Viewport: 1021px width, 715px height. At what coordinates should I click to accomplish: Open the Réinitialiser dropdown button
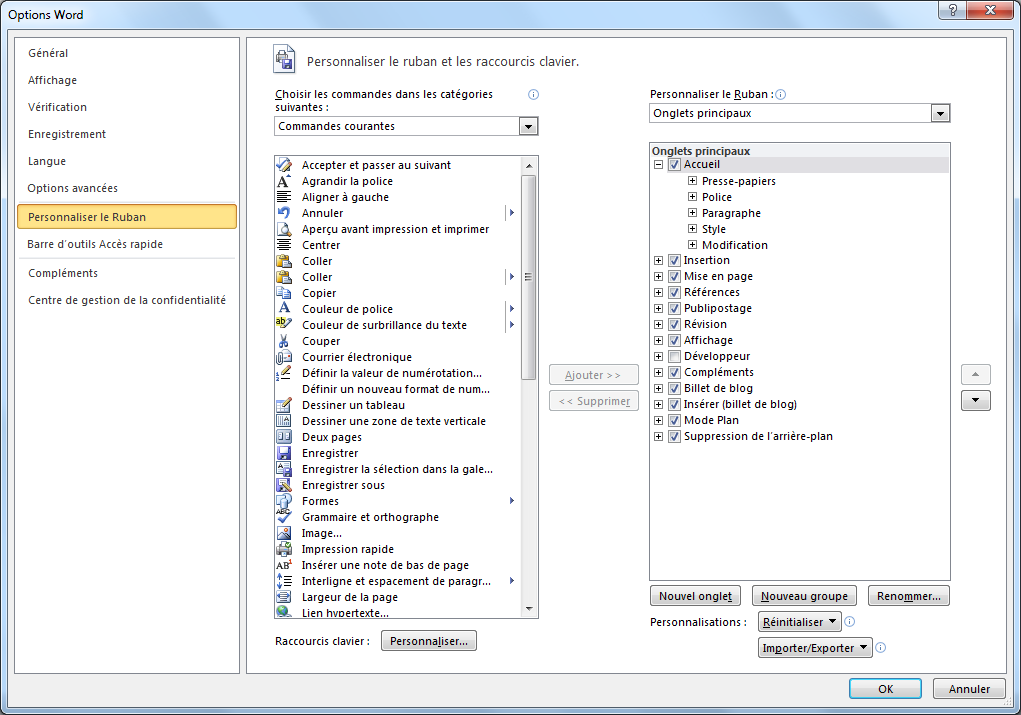(799, 622)
